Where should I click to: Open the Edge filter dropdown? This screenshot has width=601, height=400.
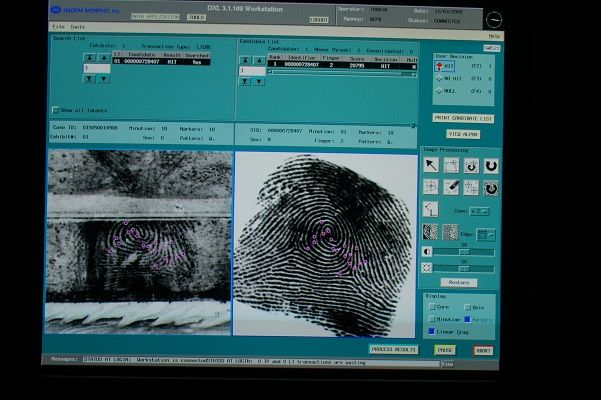(x=486, y=234)
